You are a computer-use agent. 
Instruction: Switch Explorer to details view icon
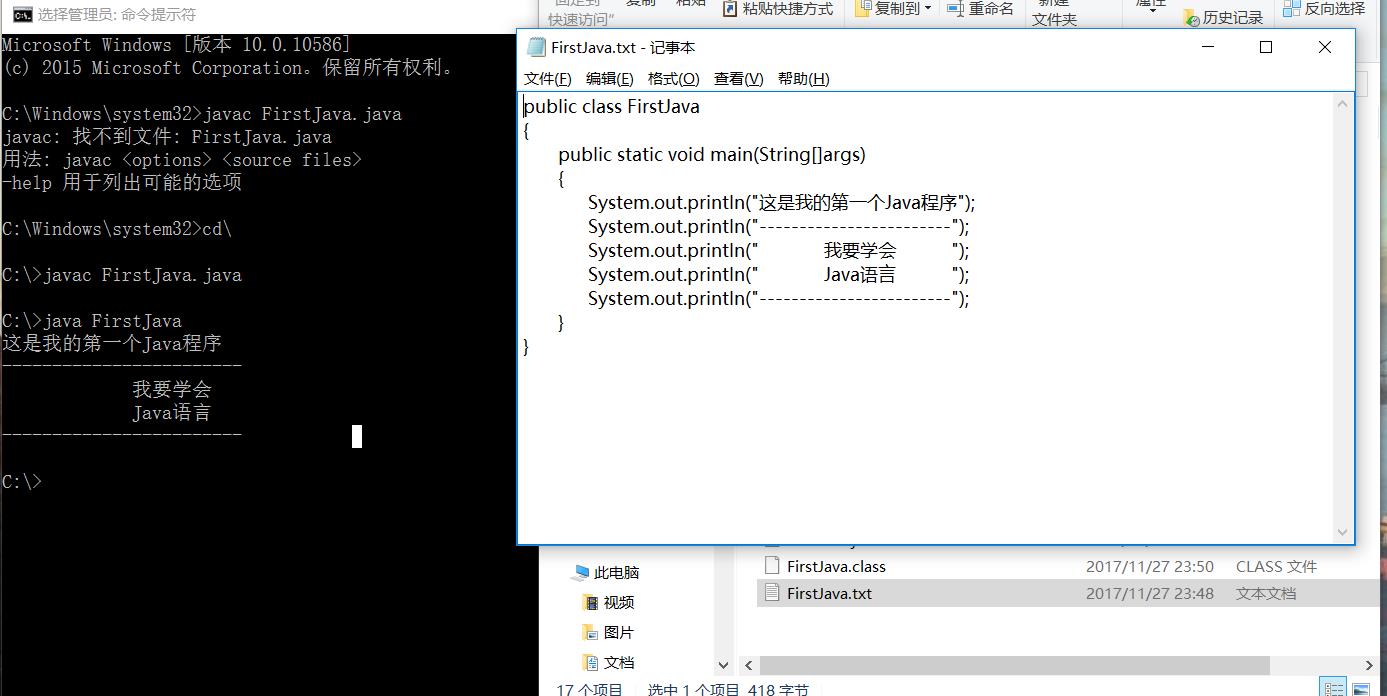point(1333,688)
